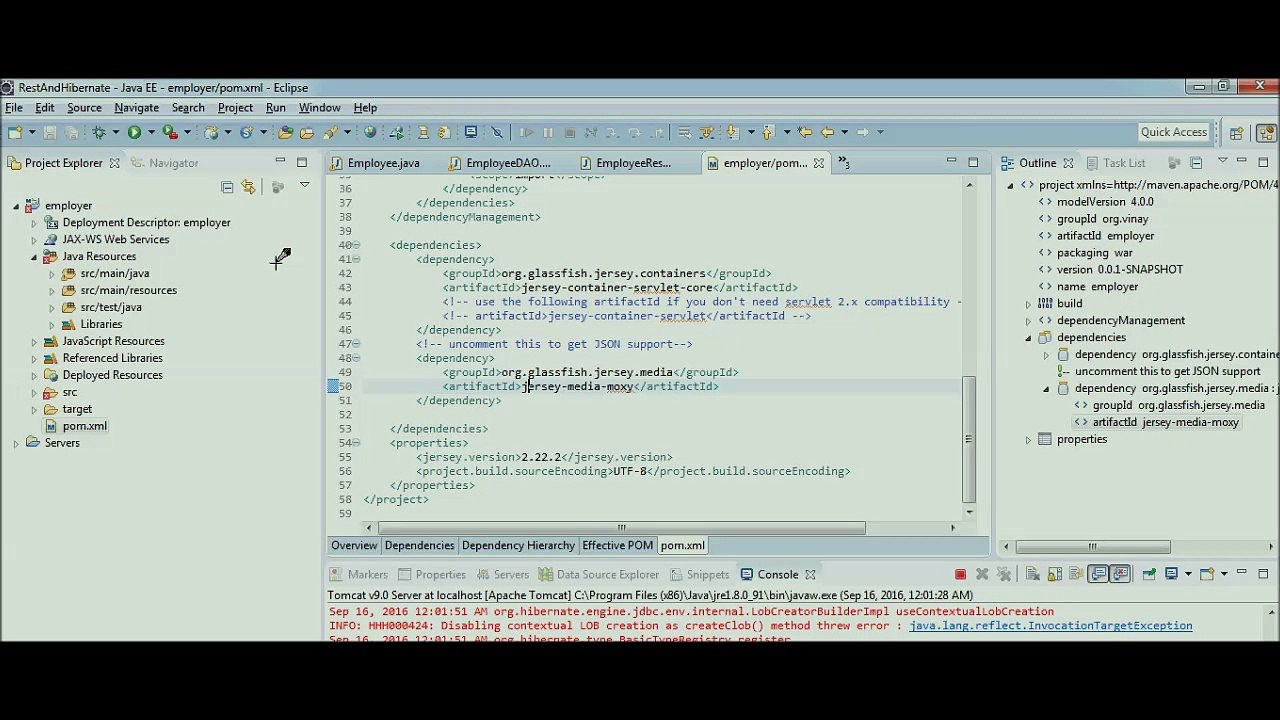Toggle Show Console on standard out
The height and width of the screenshot is (720, 1280).
tap(1098, 574)
